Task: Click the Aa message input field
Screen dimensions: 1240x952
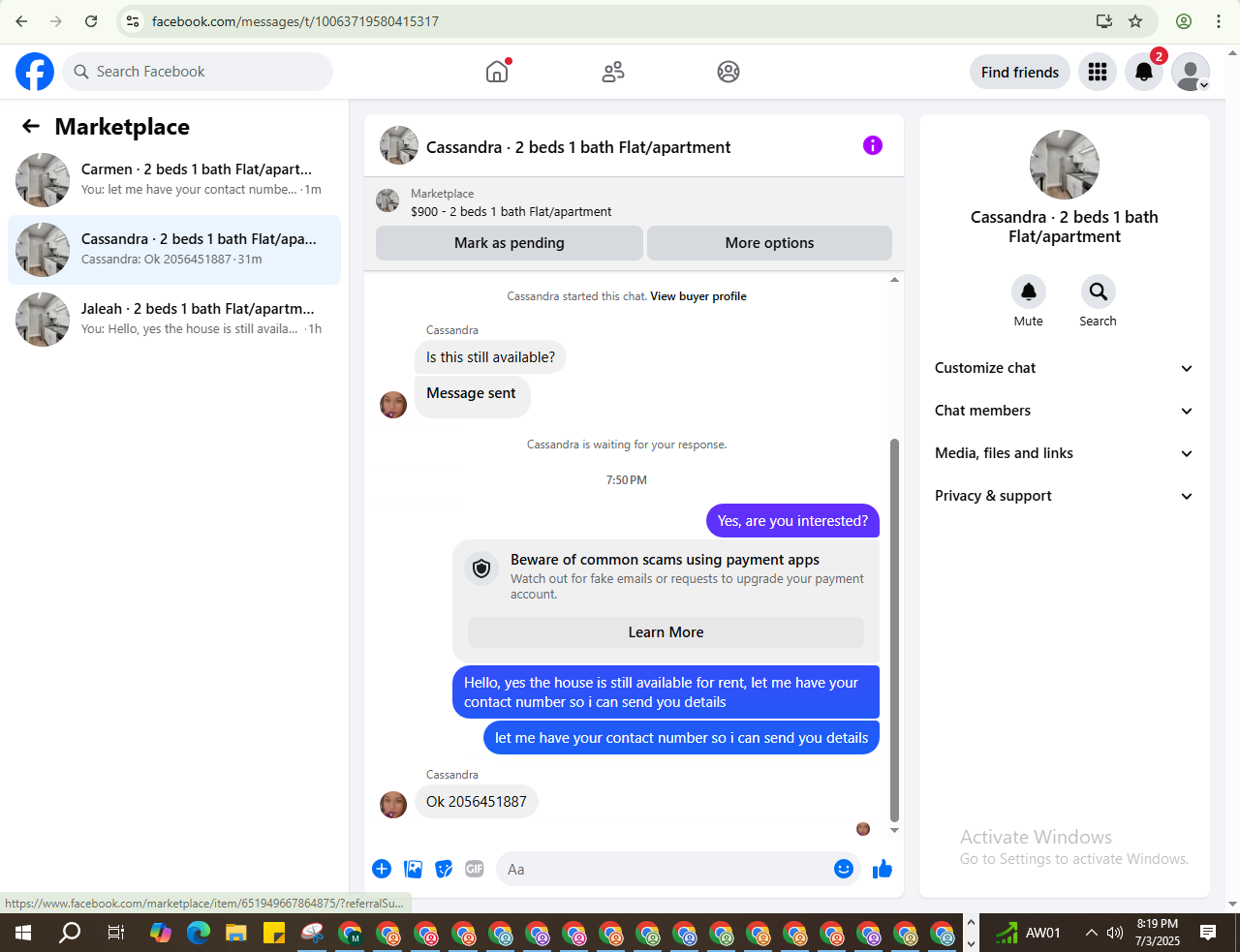Action: tap(665, 870)
